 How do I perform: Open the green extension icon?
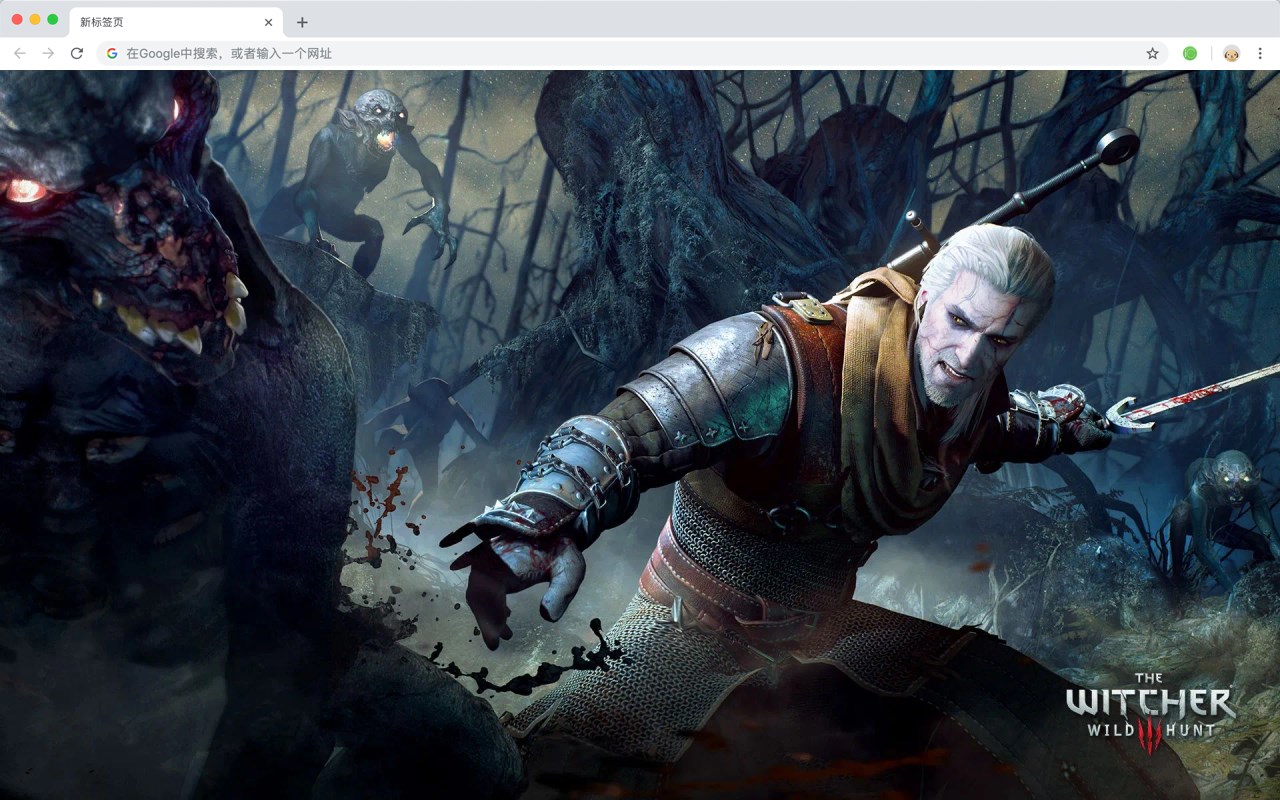point(1190,53)
